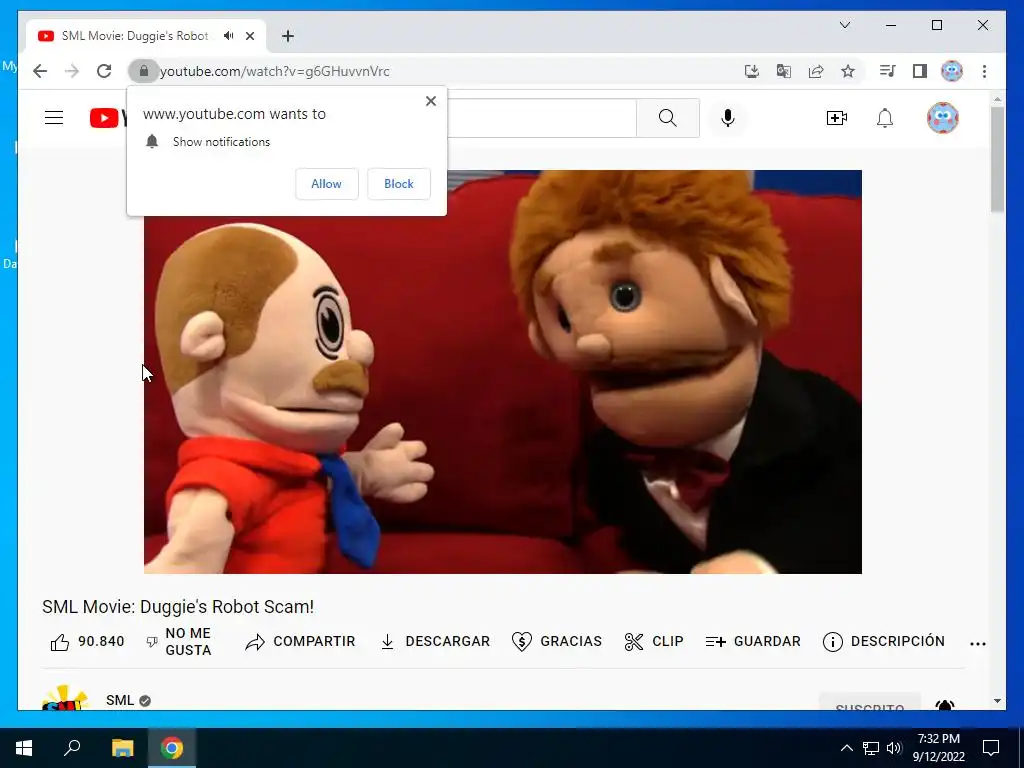Open Windows Action Center notifications

tap(991, 748)
